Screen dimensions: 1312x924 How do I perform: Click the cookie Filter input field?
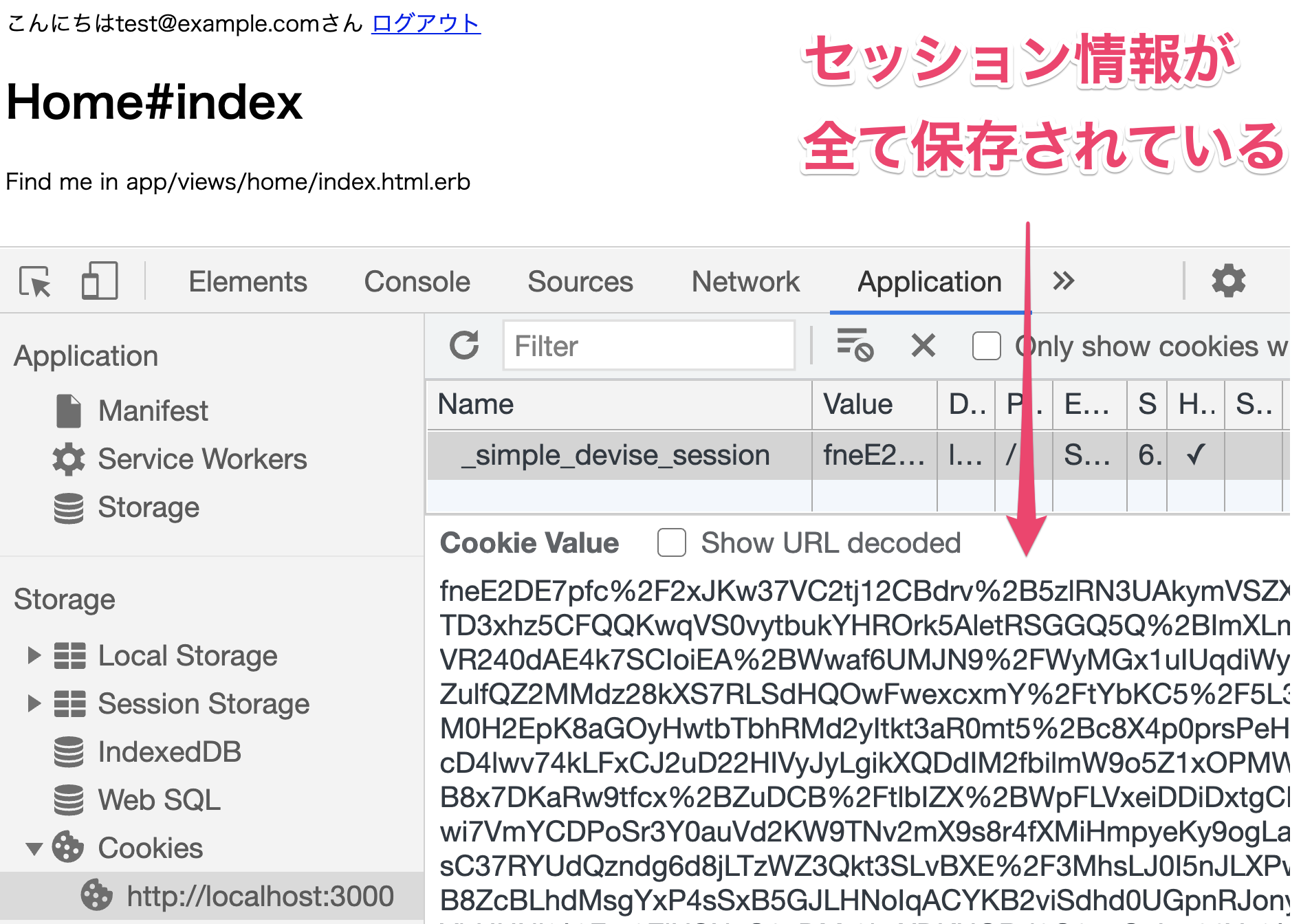[648, 346]
